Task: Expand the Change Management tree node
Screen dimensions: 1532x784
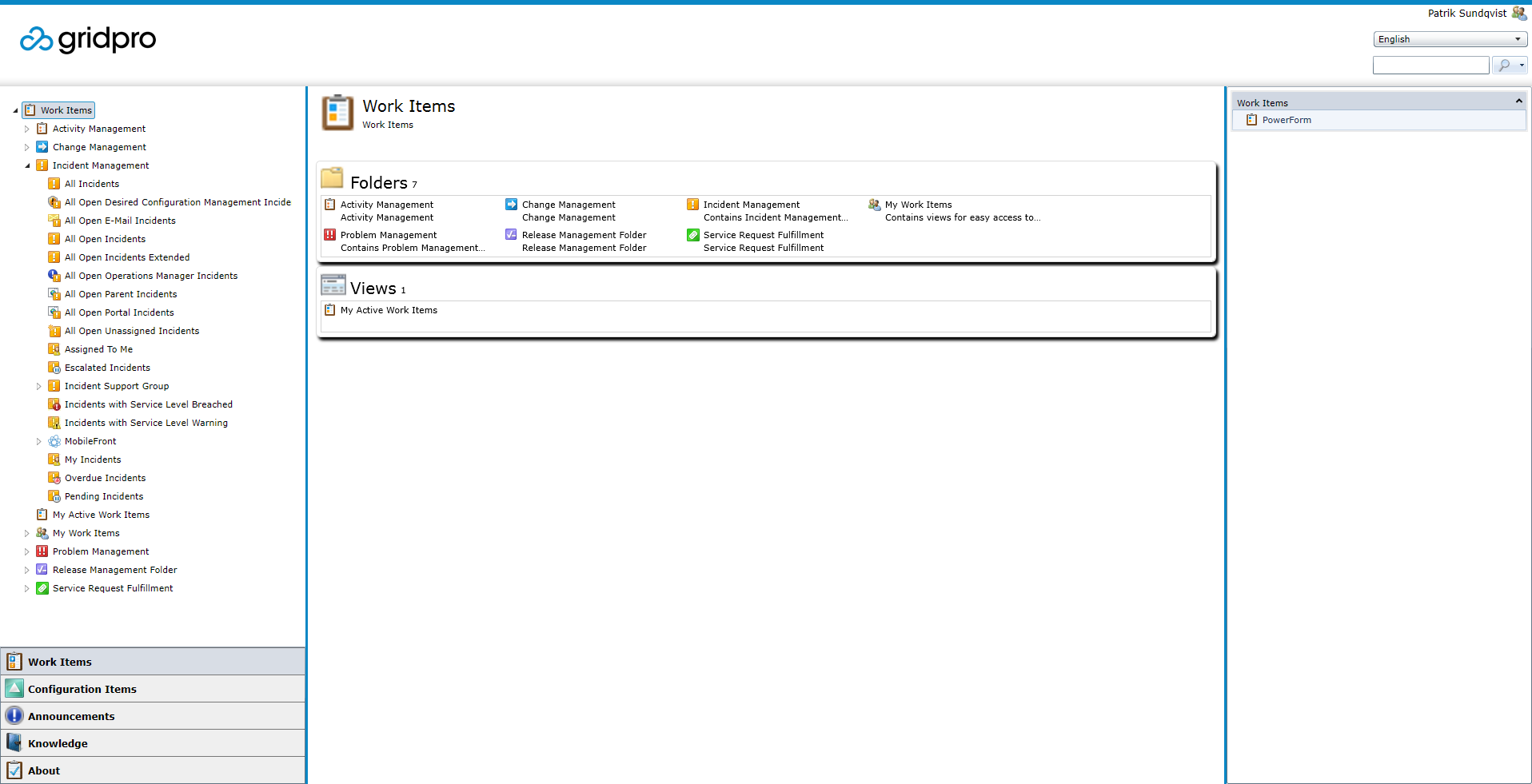Action: pyautogui.click(x=26, y=147)
